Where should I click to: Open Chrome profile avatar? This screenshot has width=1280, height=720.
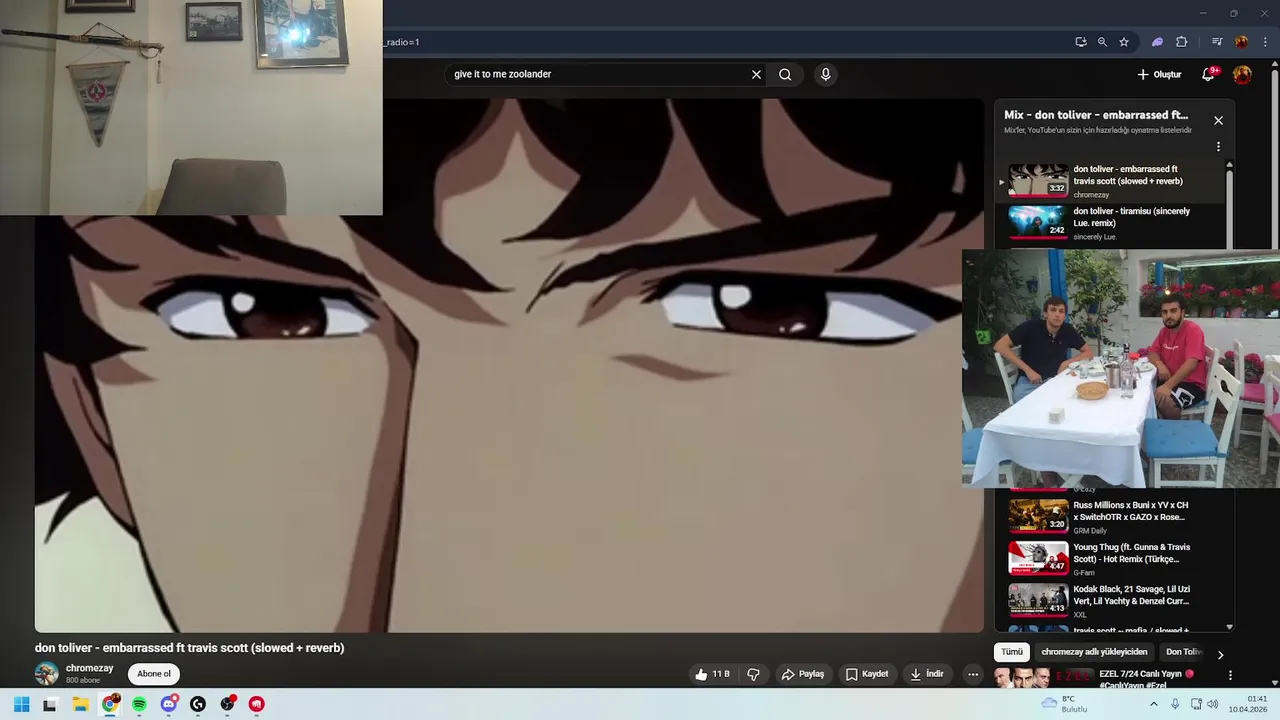pyautogui.click(x=1241, y=42)
